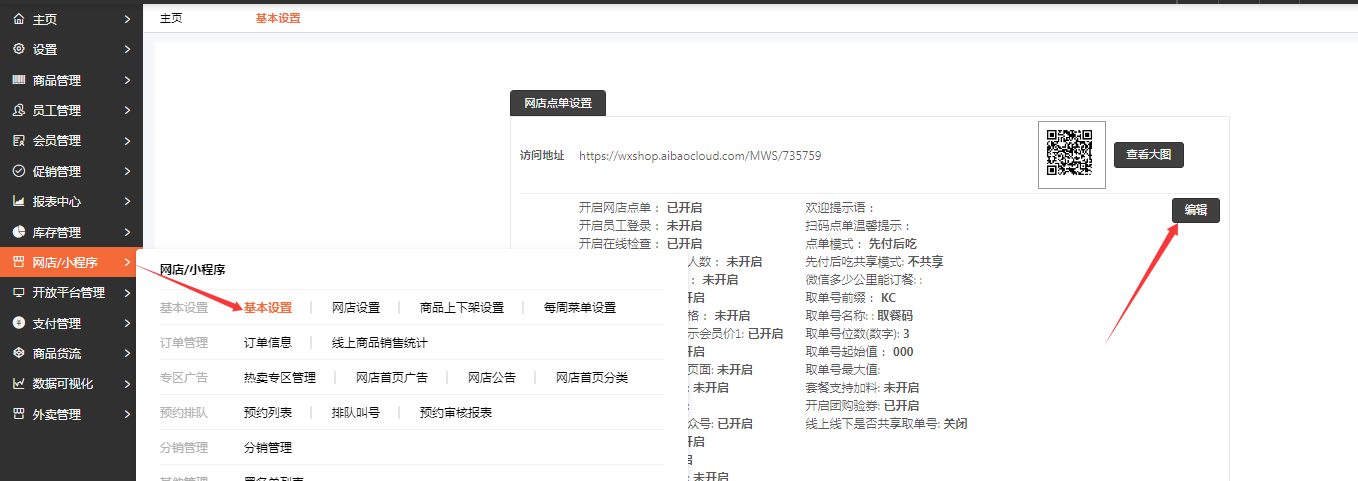1358x481 pixels.
Task: Select the 网店点单设置 tab
Action: (x=558, y=103)
